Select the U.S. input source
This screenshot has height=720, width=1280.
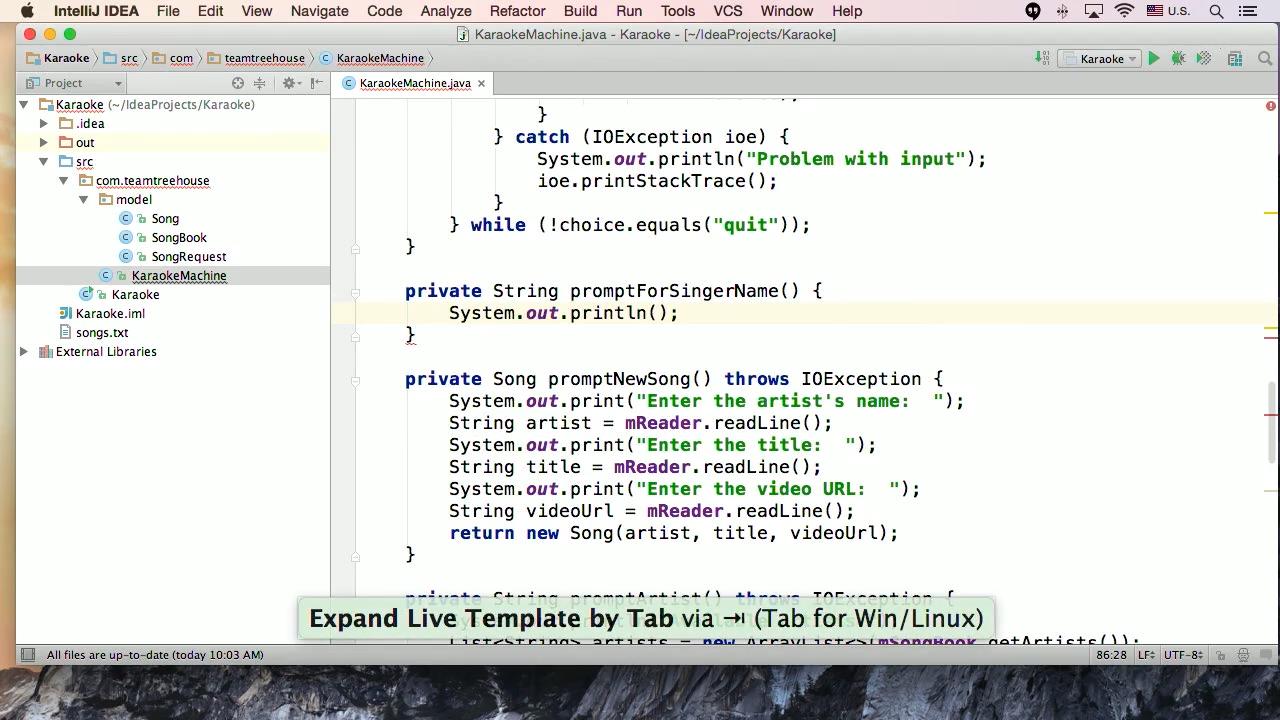(x=1168, y=11)
